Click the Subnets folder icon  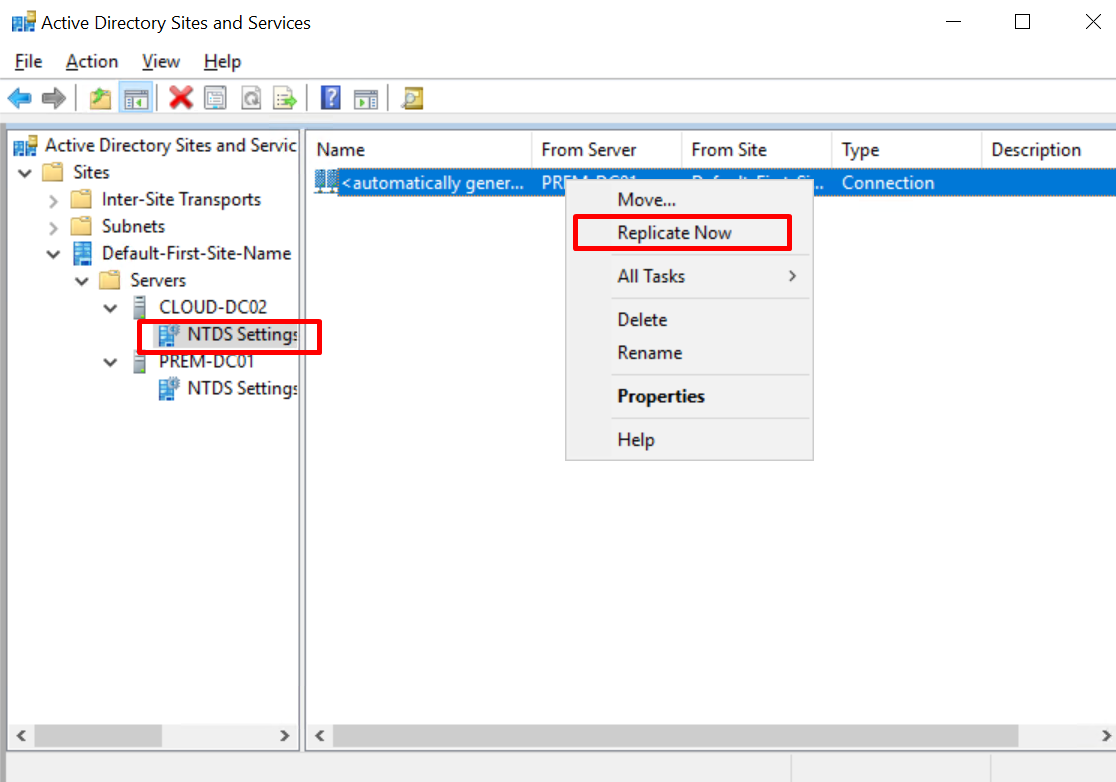81,226
